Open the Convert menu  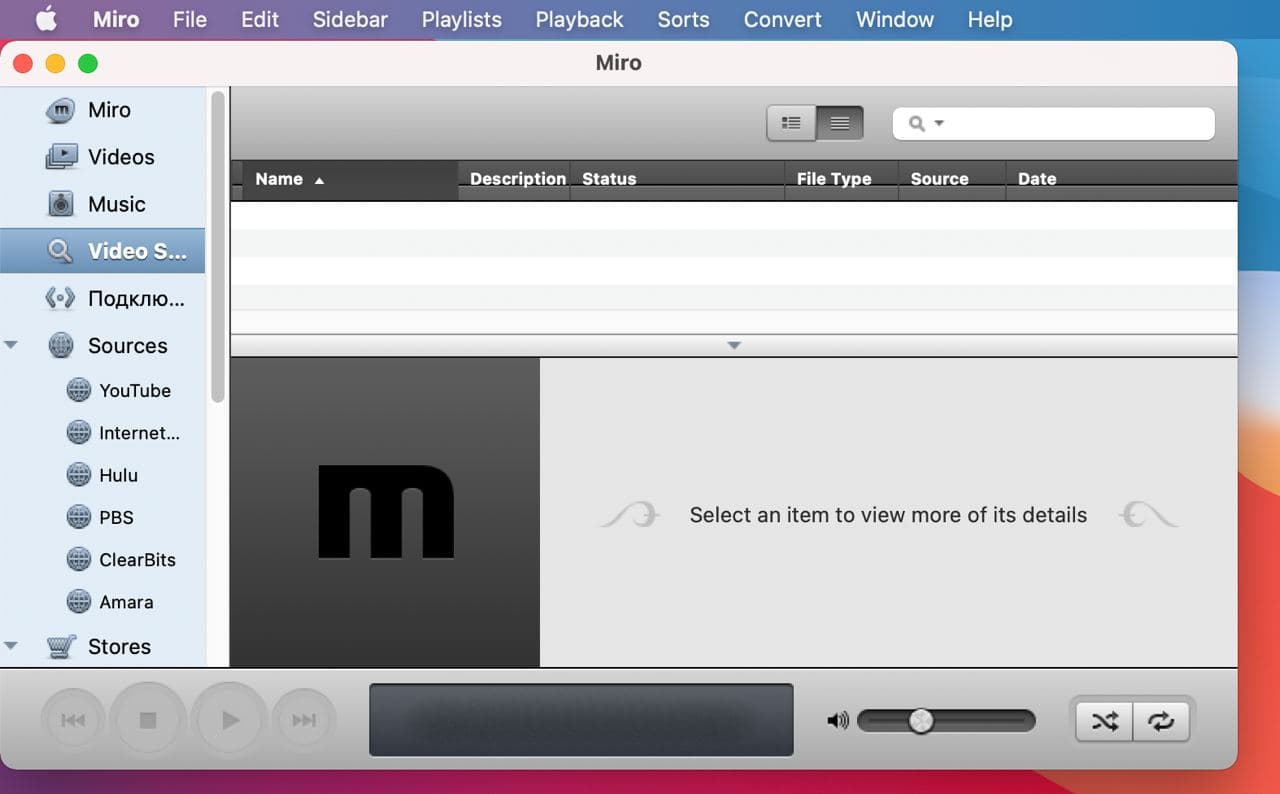click(782, 19)
